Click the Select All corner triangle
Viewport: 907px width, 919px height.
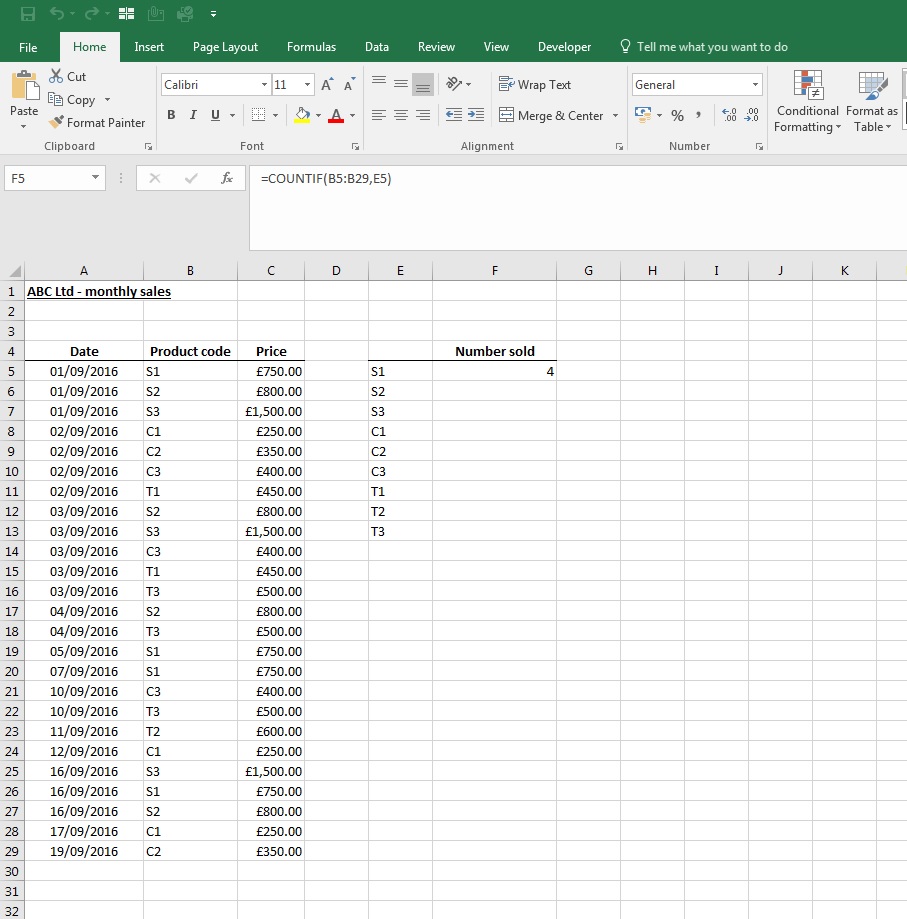click(15, 271)
